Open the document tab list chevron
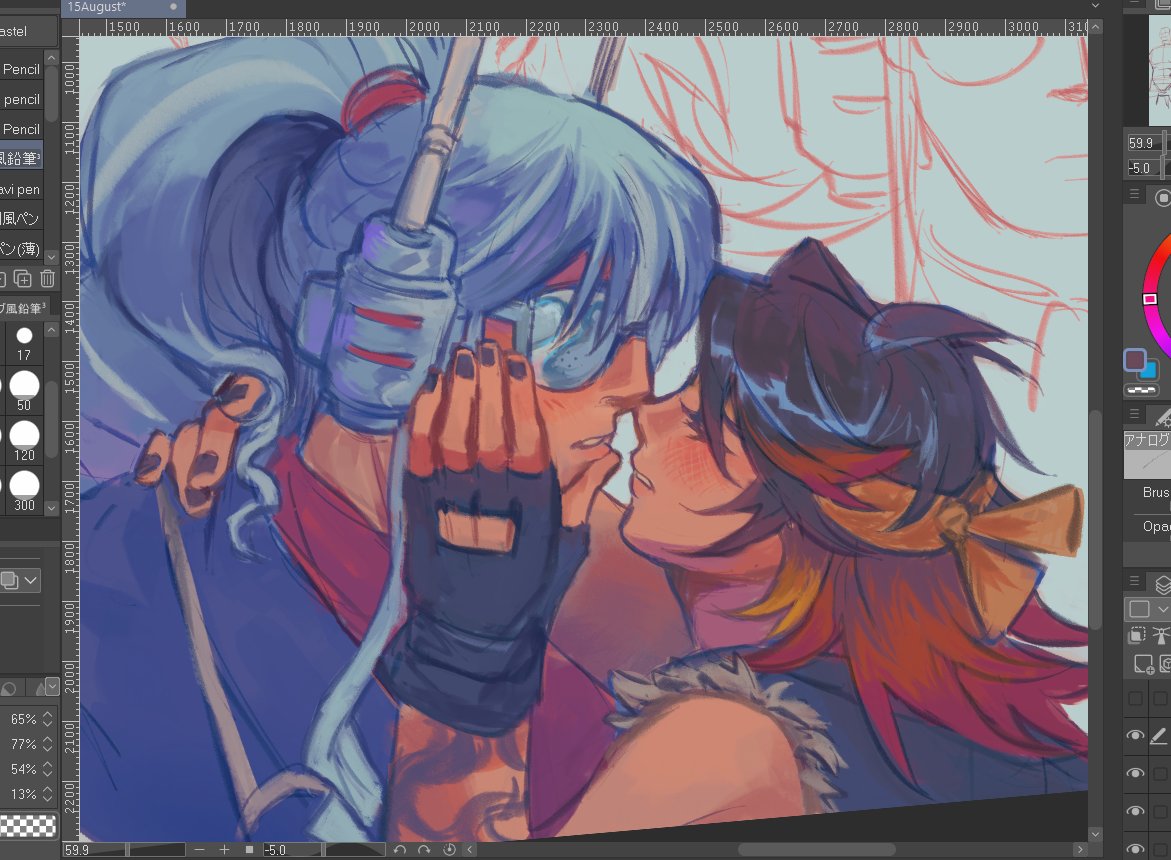Viewport: 1171px width, 860px height. pyautogui.click(x=1095, y=6)
